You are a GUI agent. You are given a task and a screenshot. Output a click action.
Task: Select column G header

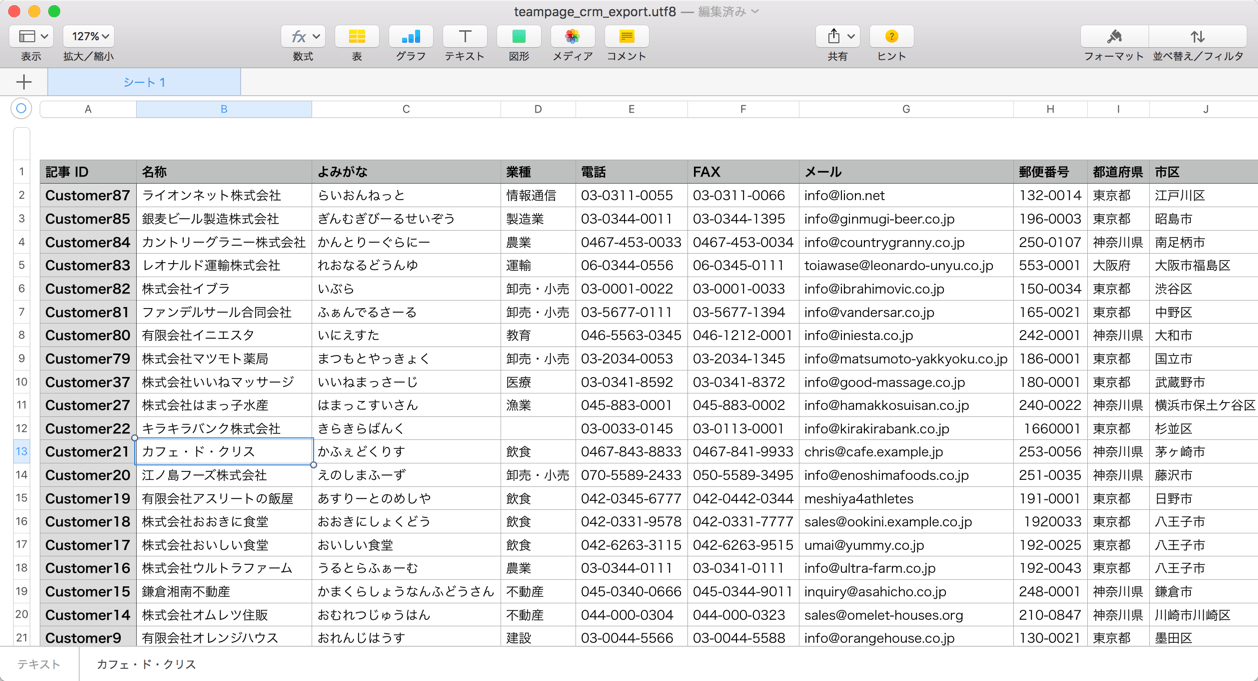pos(906,109)
